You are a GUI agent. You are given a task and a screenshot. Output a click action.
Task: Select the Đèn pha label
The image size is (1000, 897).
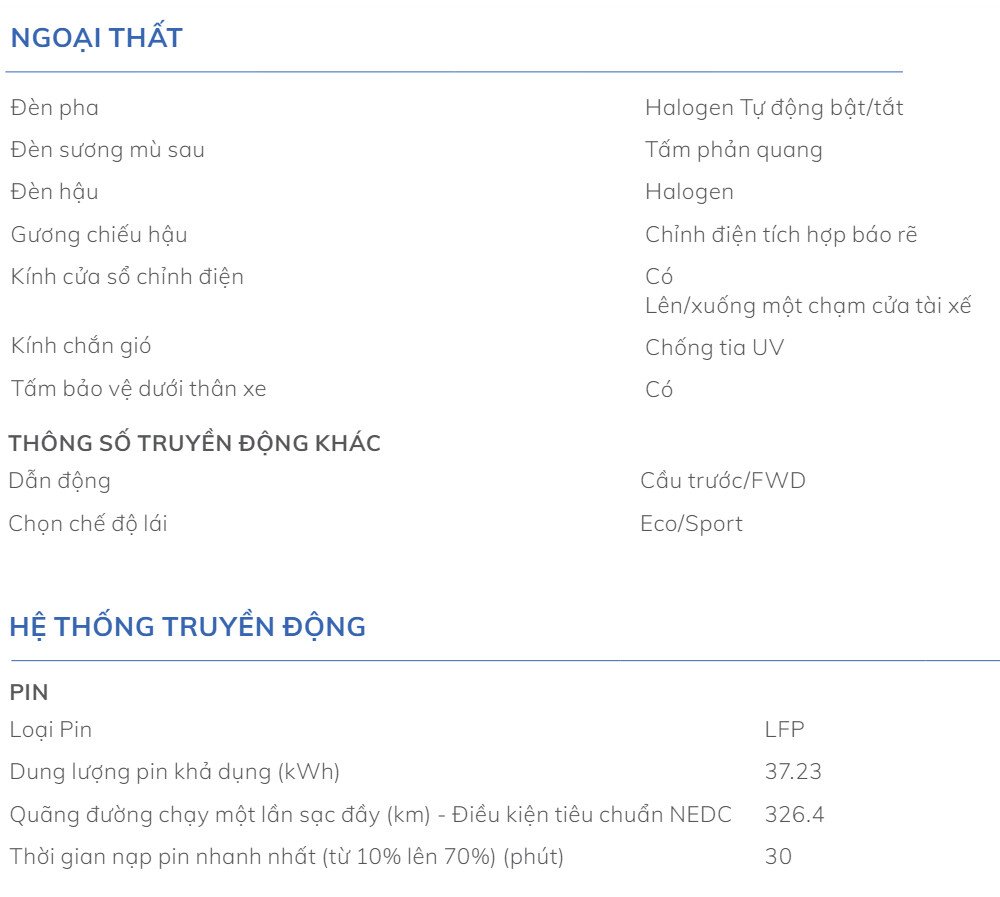pos(55,108)
